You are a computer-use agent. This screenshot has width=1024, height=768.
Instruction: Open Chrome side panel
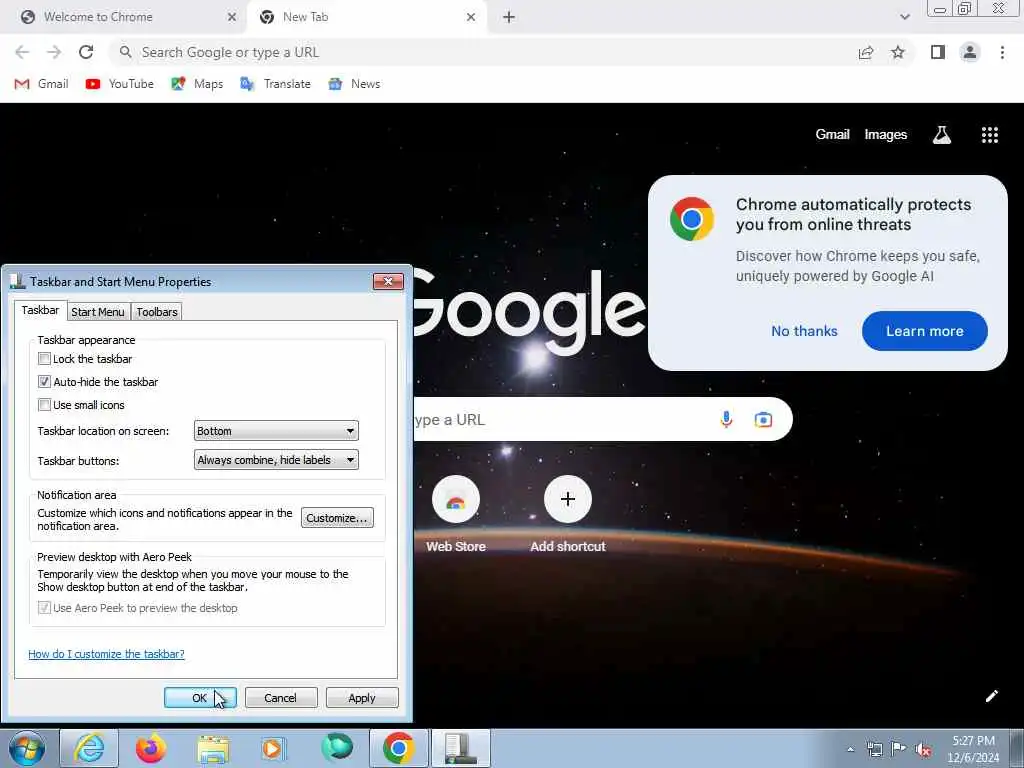tap(938, 52)
